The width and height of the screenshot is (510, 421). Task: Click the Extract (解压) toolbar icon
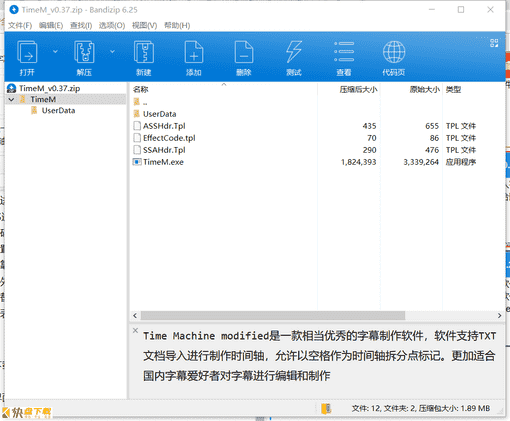pyautogui.click(x=84, y=53)
